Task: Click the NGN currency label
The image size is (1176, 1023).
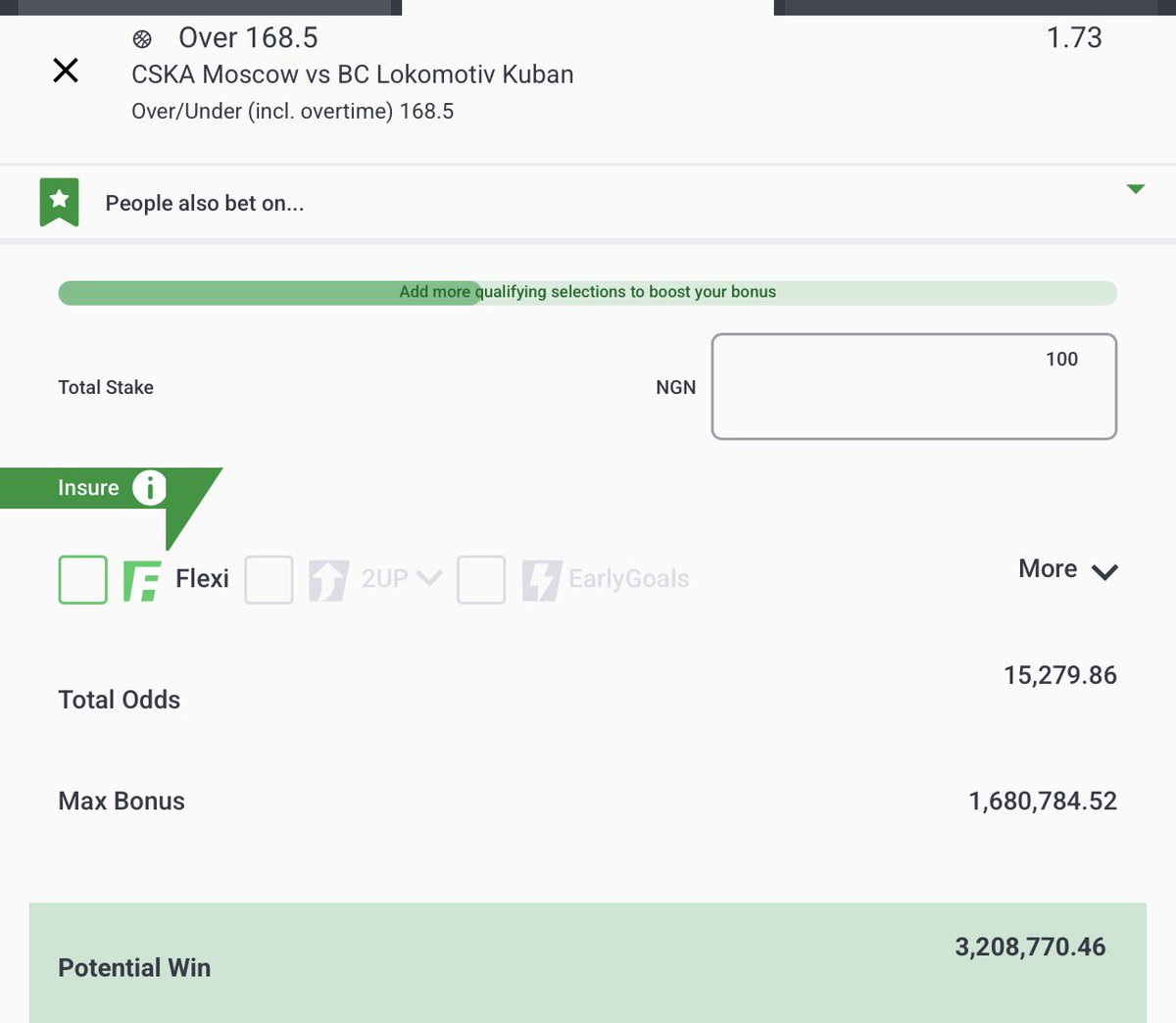Action: [x=676, y=387]
